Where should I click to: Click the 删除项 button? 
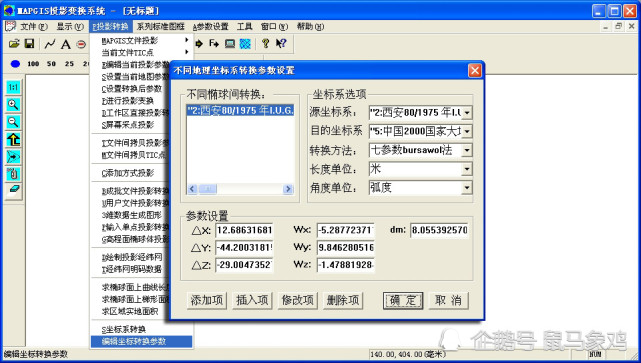click(343, 300)
